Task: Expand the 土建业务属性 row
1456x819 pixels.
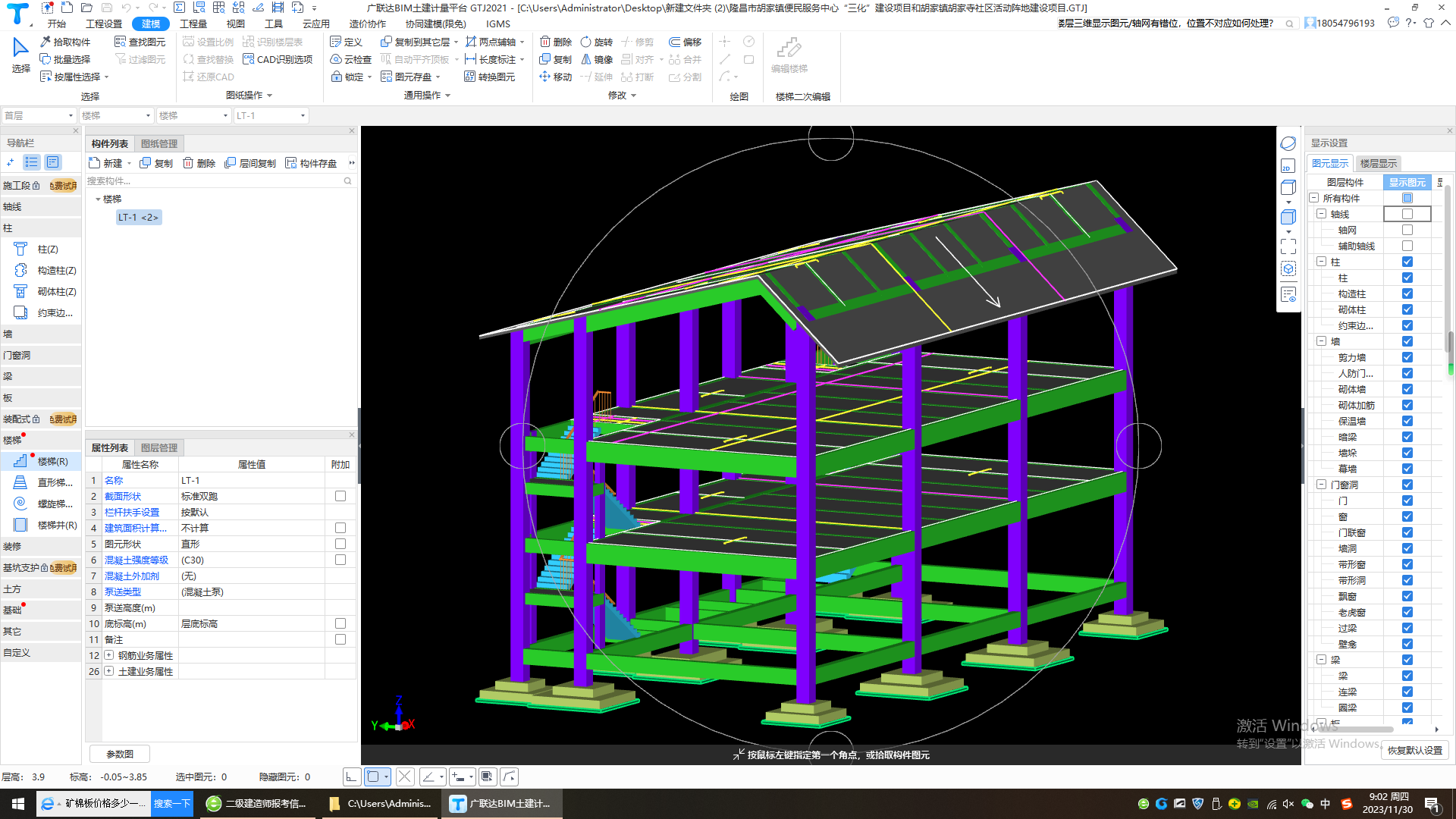Action: click(x=109, y=671)
